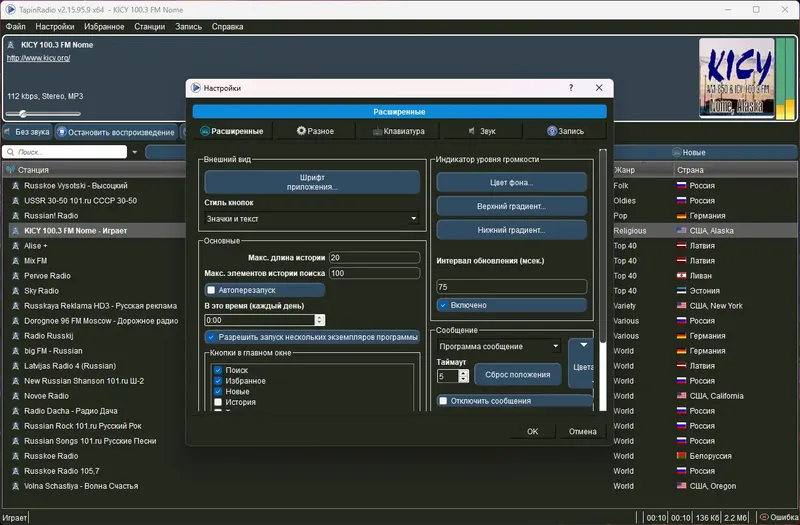Click the Нижний градиент button
The height and width of the screenshot is (525, 800).
(x=511, y=230)
